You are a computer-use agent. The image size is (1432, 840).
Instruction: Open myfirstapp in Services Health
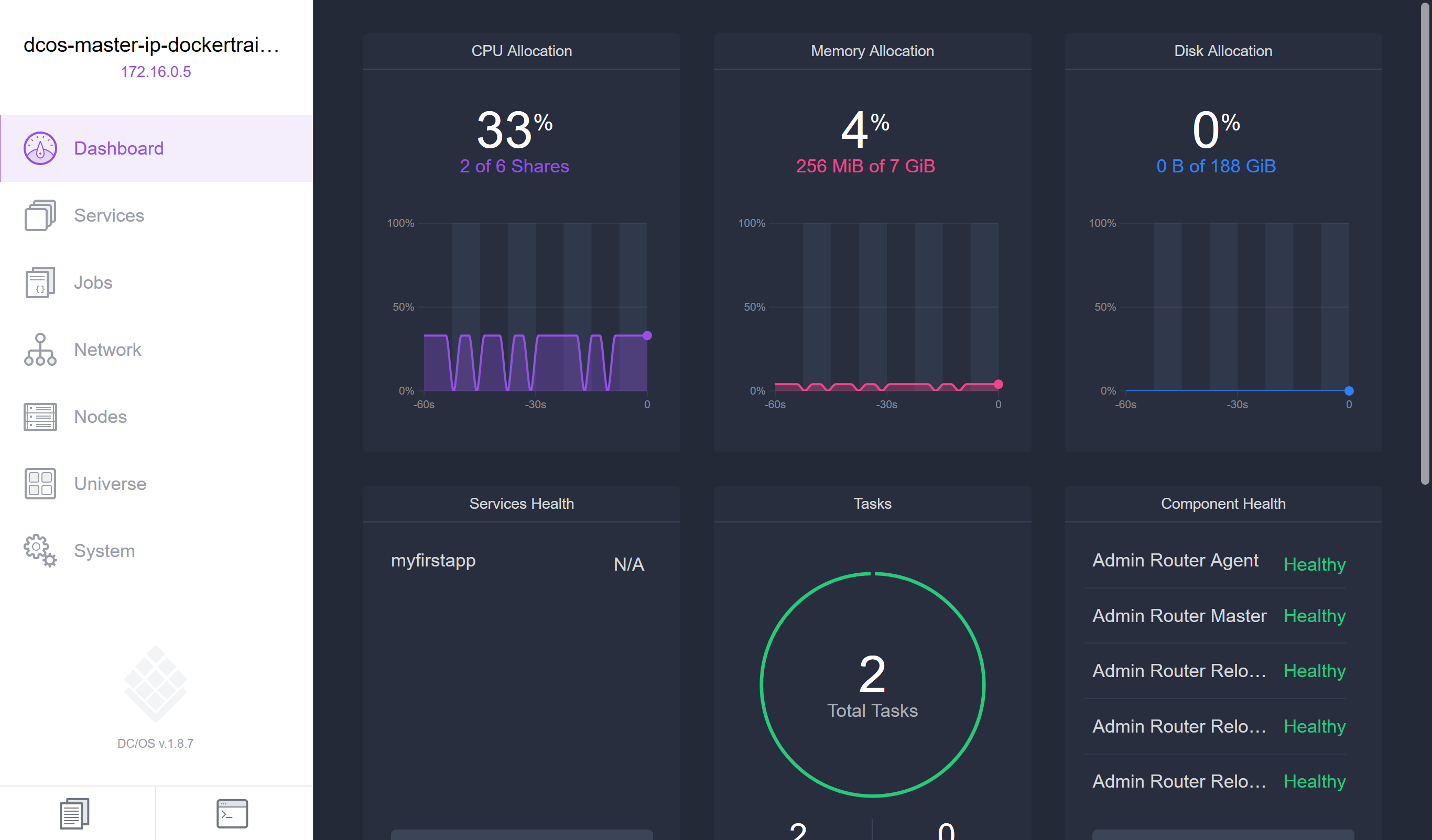(433, 561)
